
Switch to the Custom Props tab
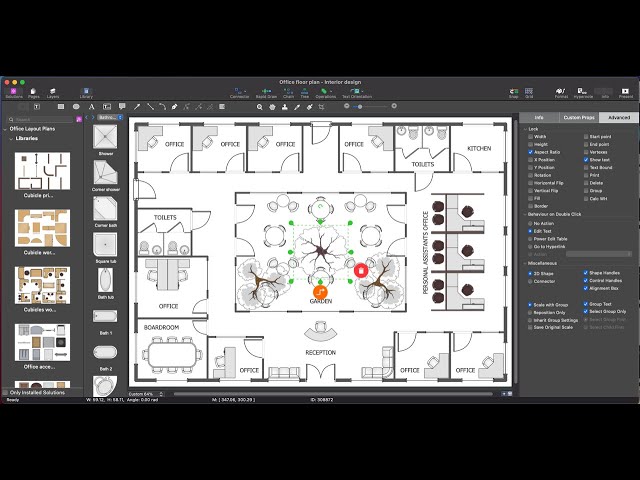pos(578,118)
